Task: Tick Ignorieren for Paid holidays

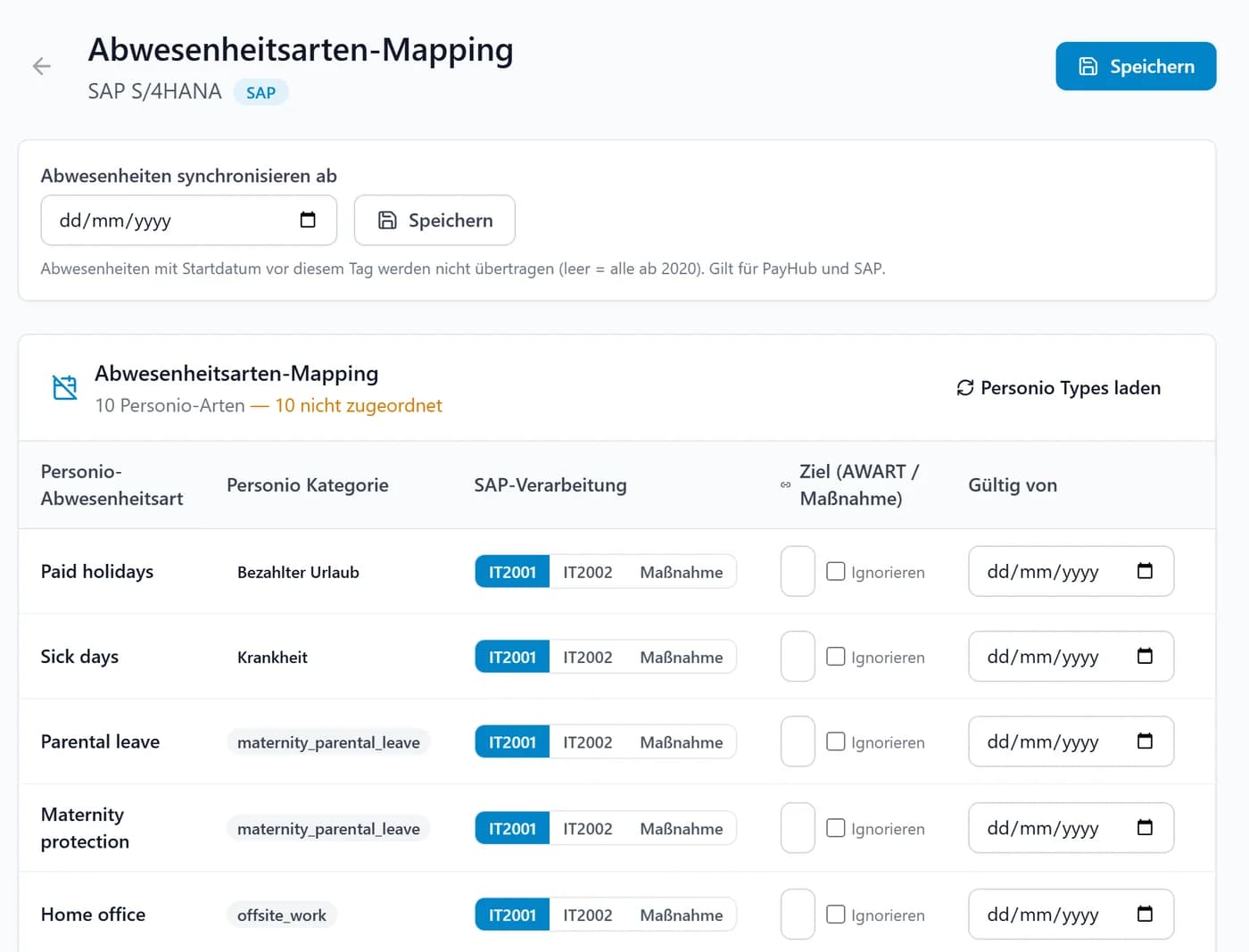Action: [x=836, y=571]
